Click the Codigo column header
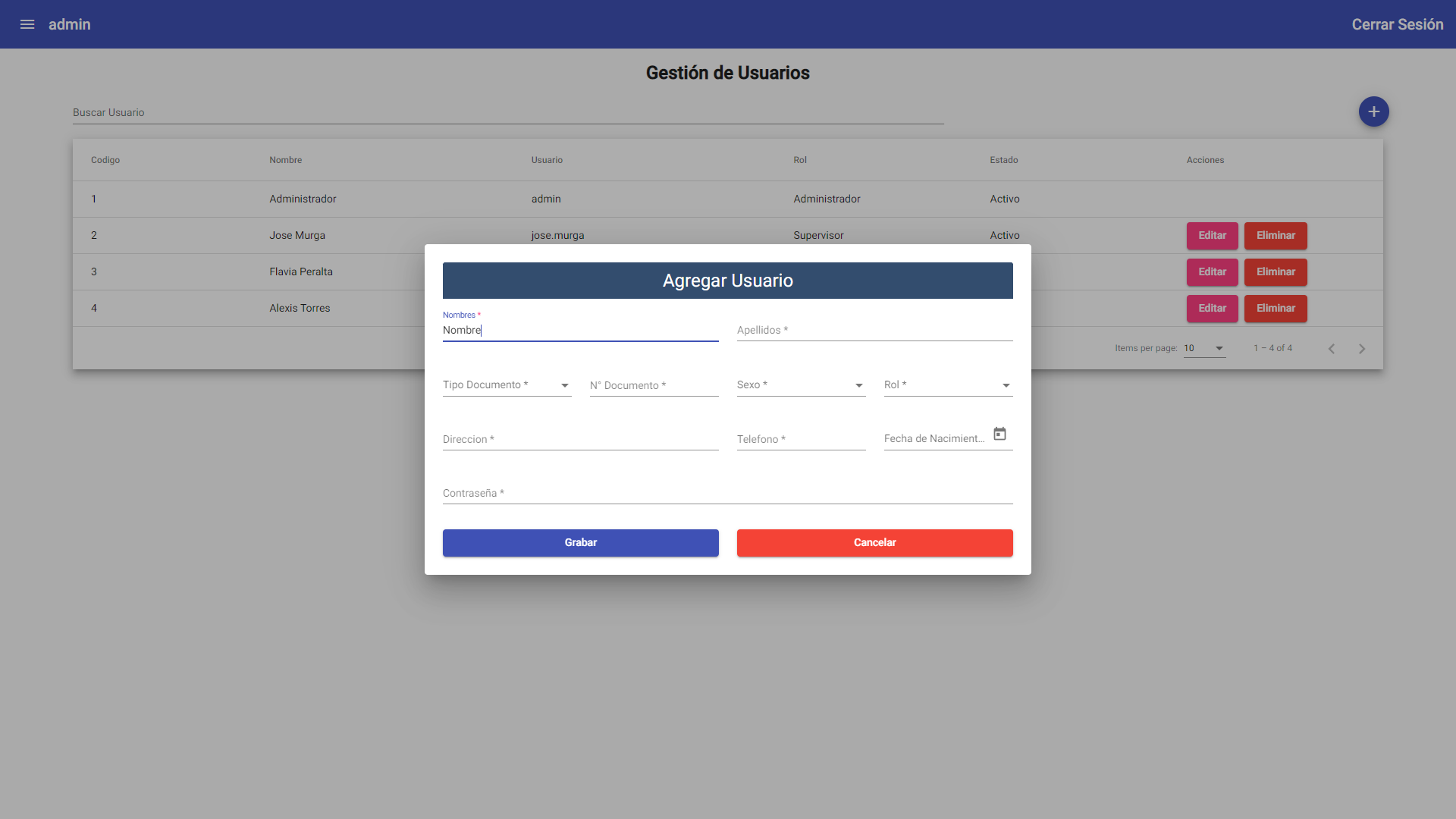This screenshot has width=1456, height=819. click(x=105, y=160)
